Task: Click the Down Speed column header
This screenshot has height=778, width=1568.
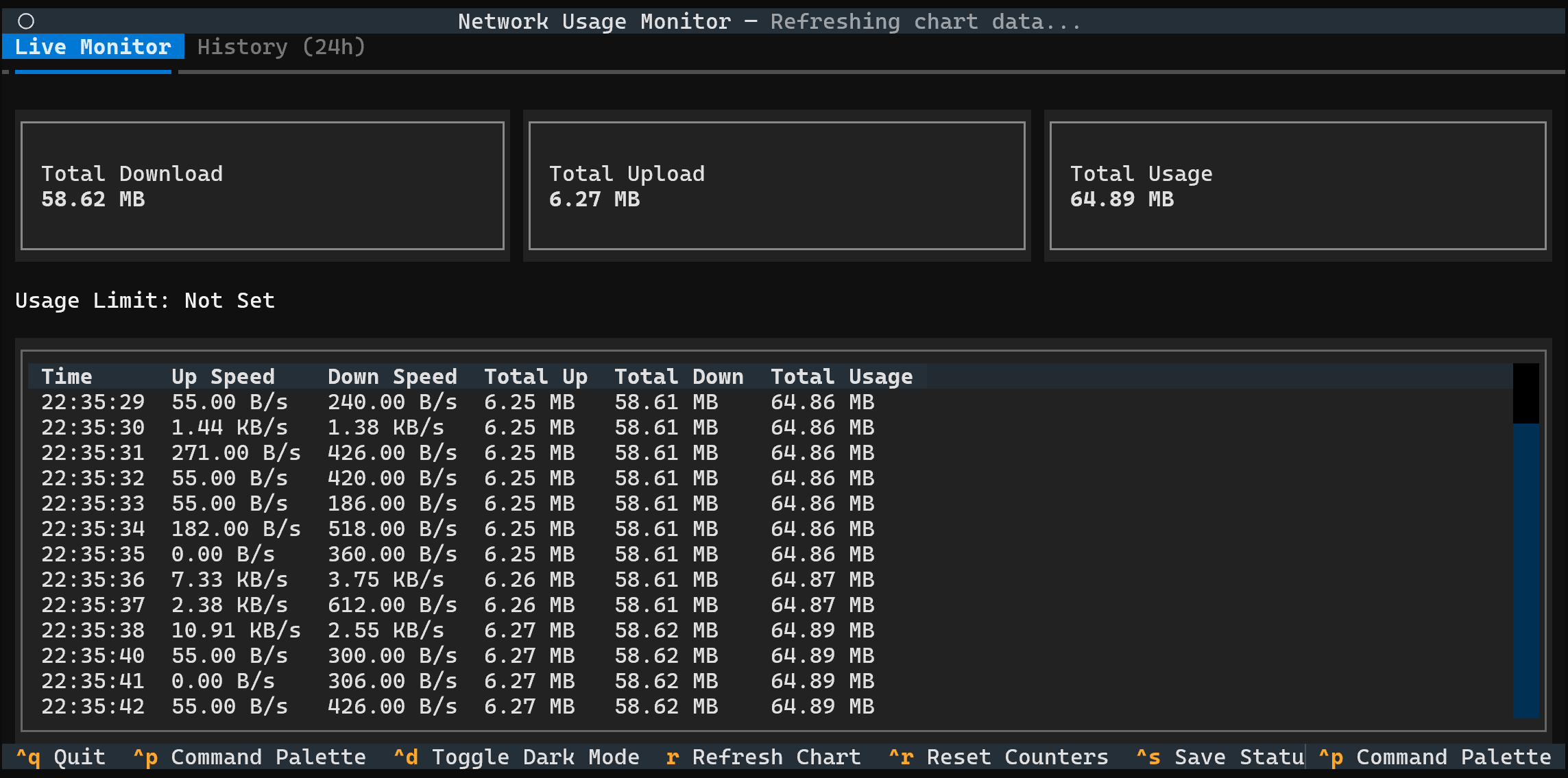Action: (392, 376)
